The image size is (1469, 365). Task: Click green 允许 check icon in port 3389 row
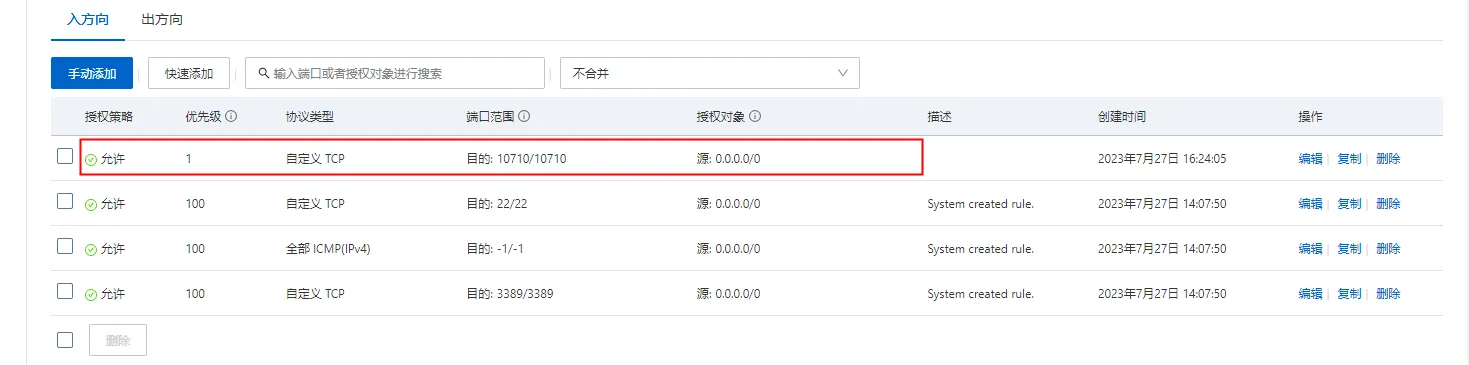tap(91, 294)
